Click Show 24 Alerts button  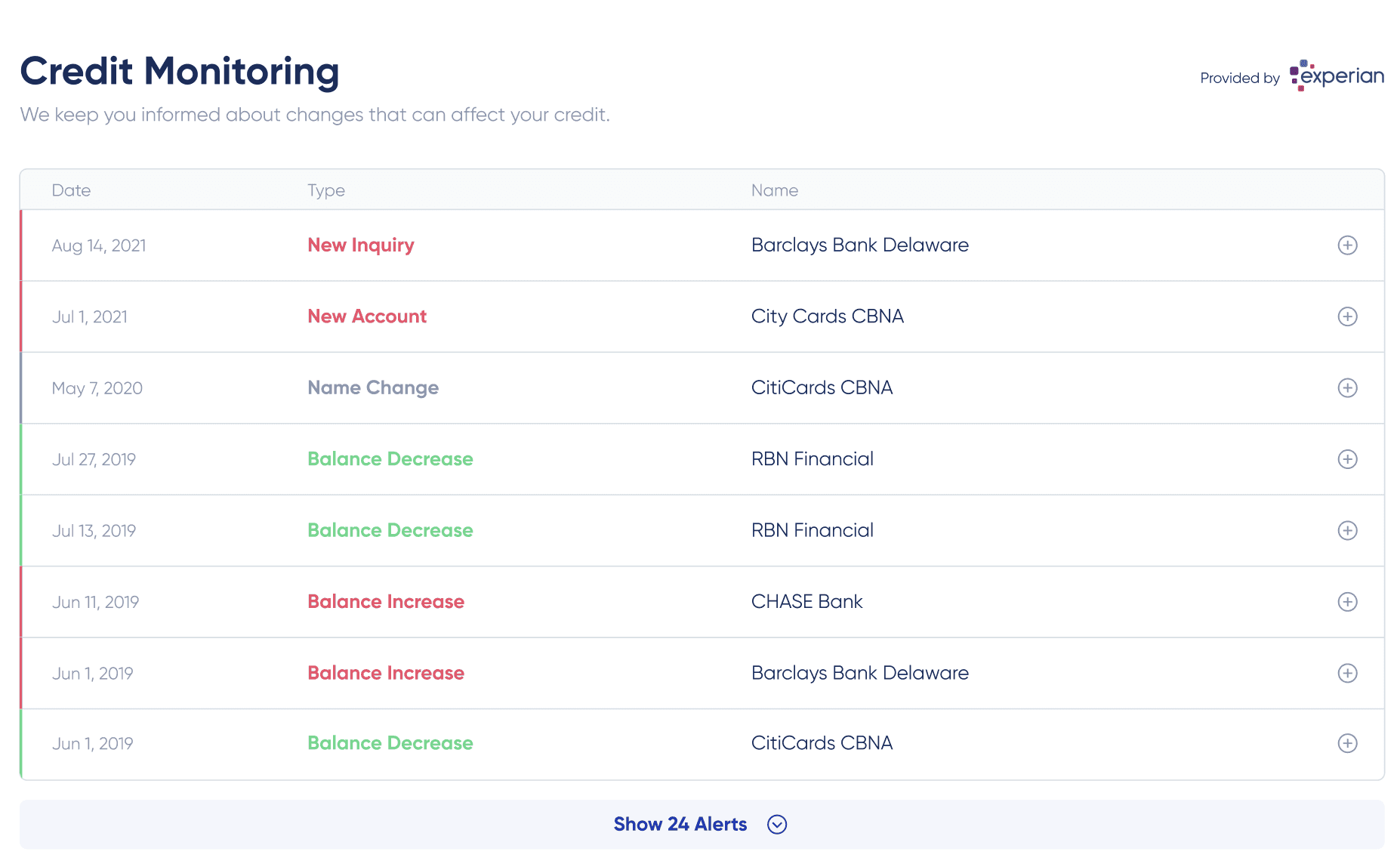pyautogui.click(x=702, y=825)
